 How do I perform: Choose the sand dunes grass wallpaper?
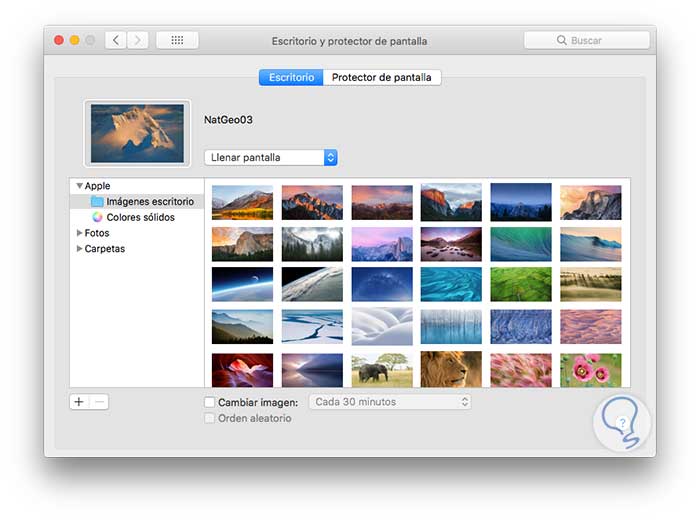click(590, 284)
